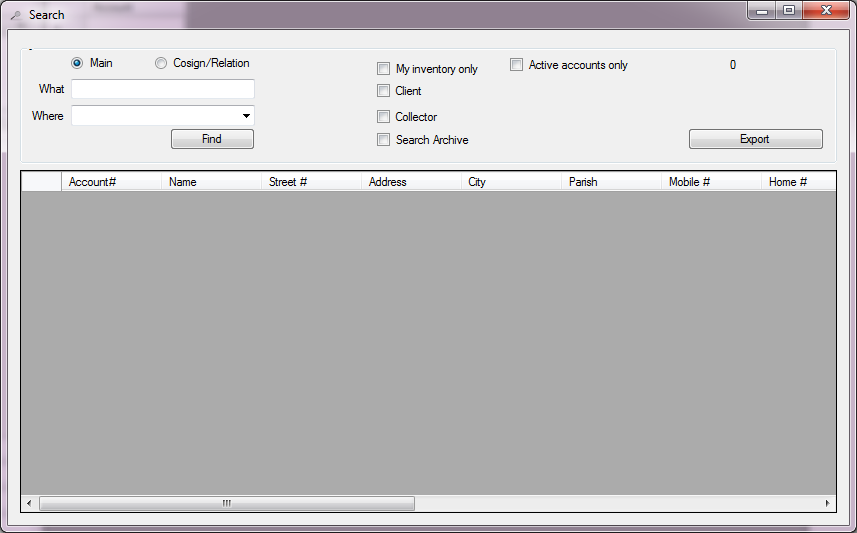Enable My inventory only checkbox
The height and width of the screenshot is (533, 857).
tap(383, 69)
